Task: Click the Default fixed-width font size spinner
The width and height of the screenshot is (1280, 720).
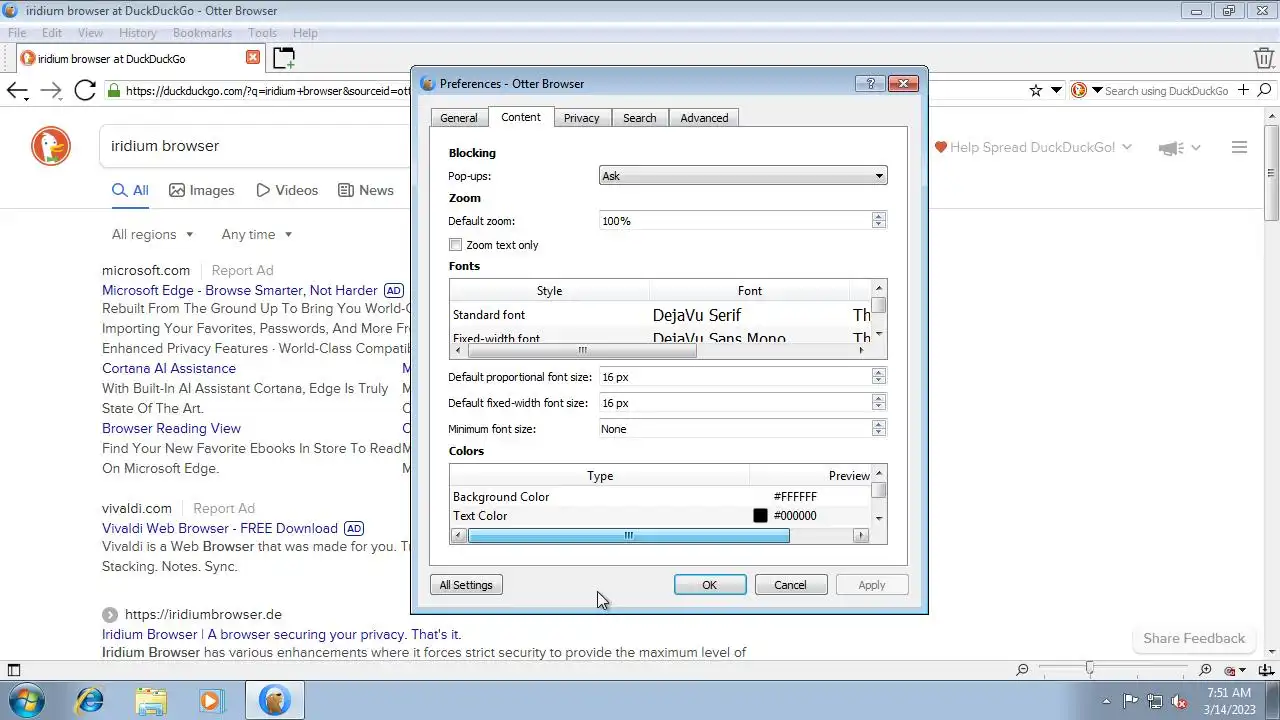Action: pos(878,403)
